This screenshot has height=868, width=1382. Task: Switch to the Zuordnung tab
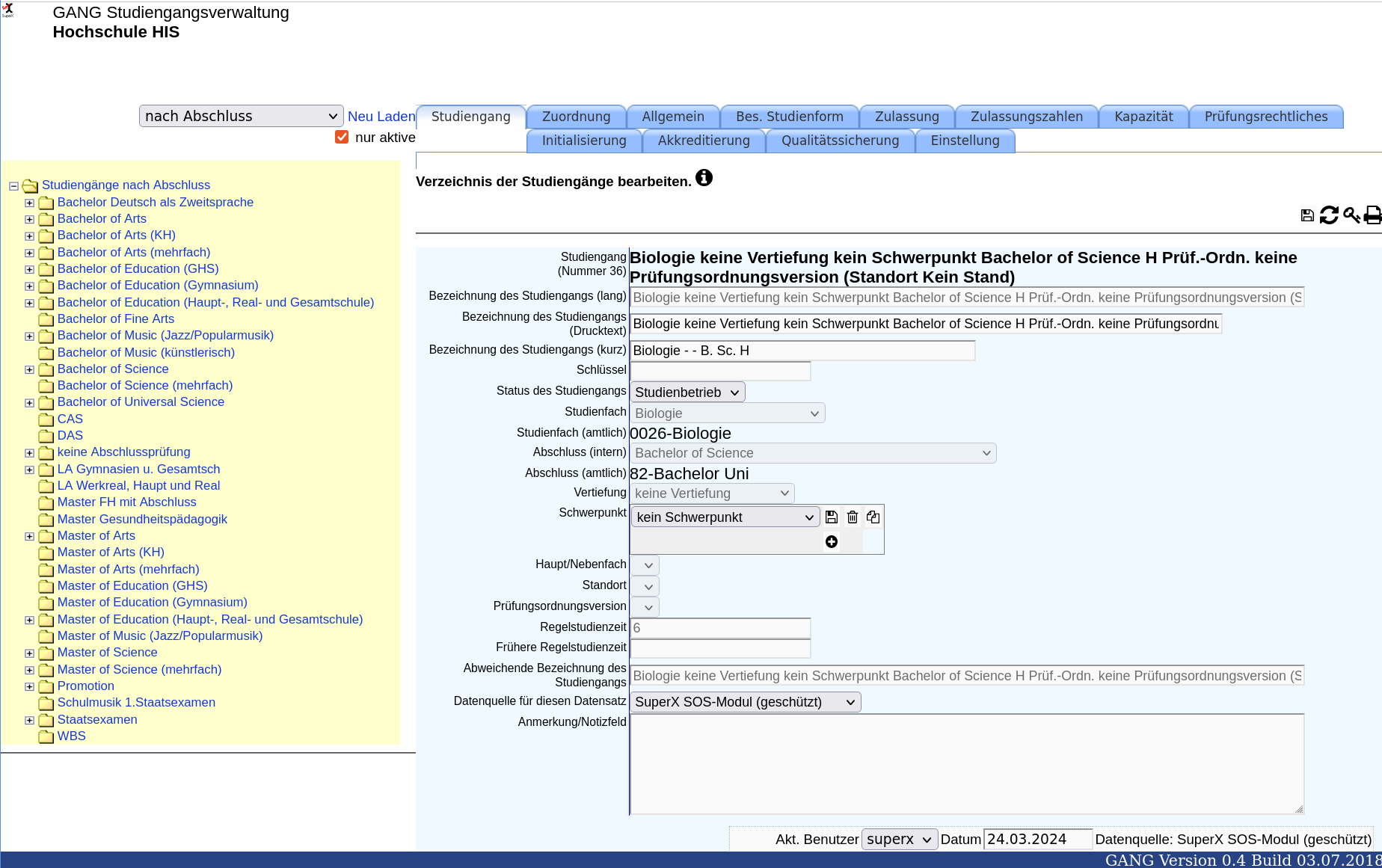(x=576, y=117)
